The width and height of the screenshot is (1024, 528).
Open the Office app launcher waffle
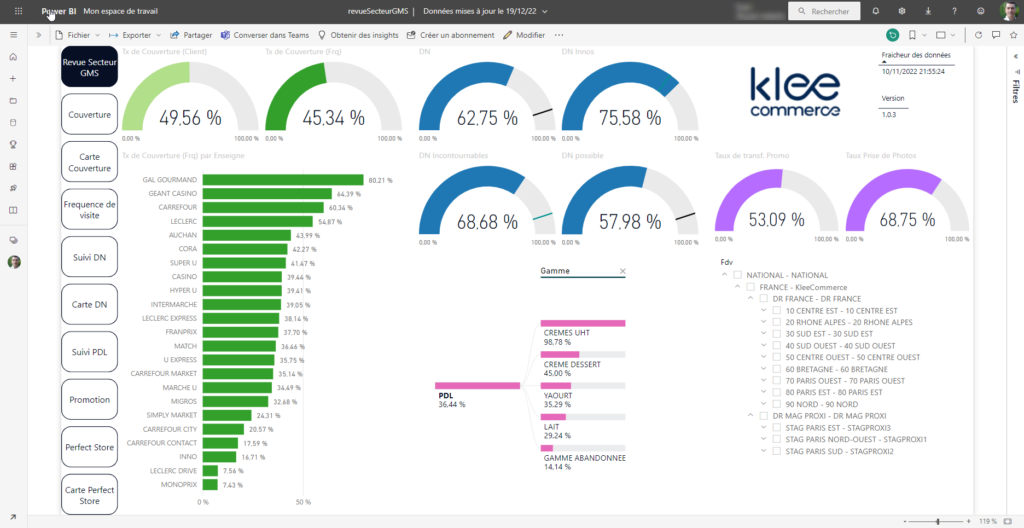click(18, 11)
